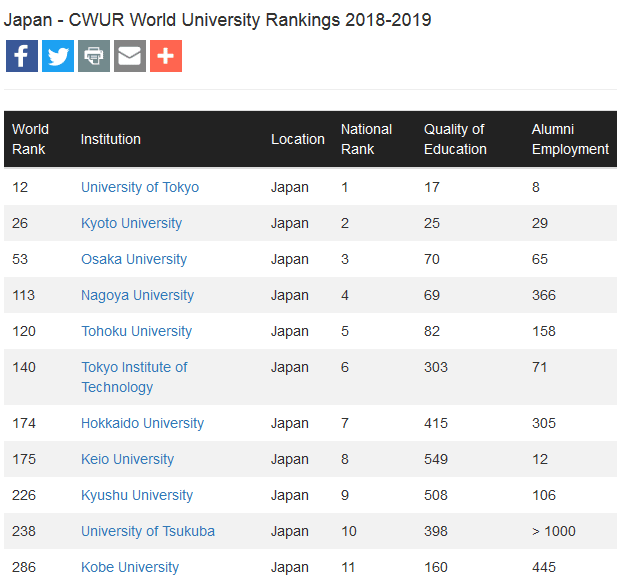
Task: Select quality of education value 69
Action: pyautogui.click(x=432, y=295)
